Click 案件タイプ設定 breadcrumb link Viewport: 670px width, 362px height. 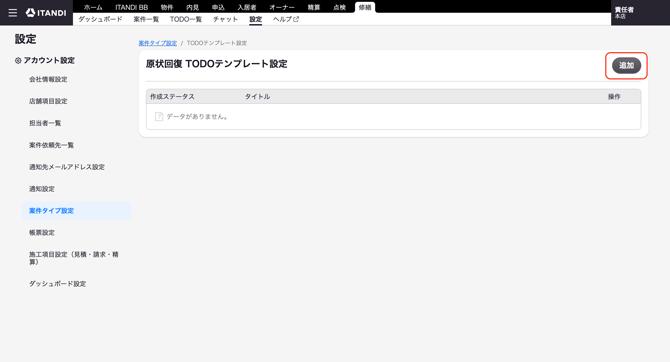click(158, 43)
